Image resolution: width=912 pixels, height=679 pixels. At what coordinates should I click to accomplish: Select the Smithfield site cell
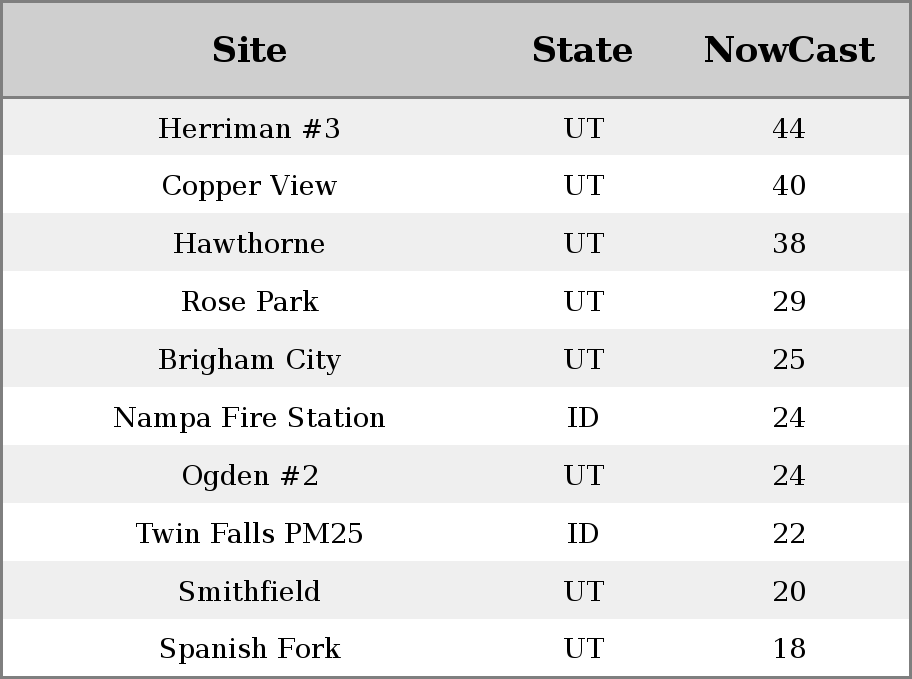(249, 591)
